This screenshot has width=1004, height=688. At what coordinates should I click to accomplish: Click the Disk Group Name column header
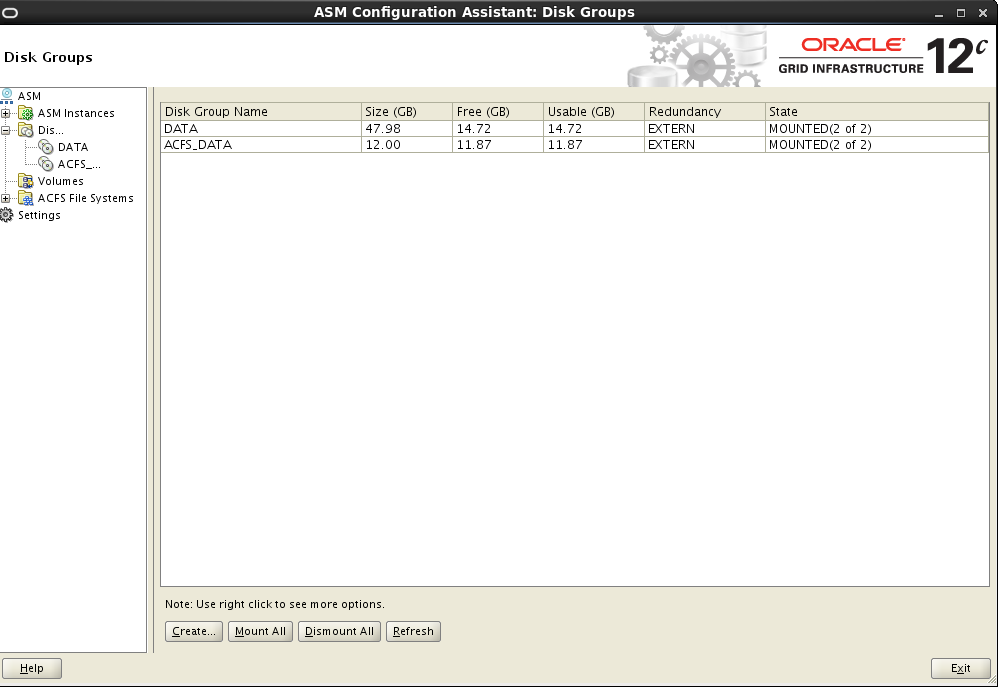point(261,111)
